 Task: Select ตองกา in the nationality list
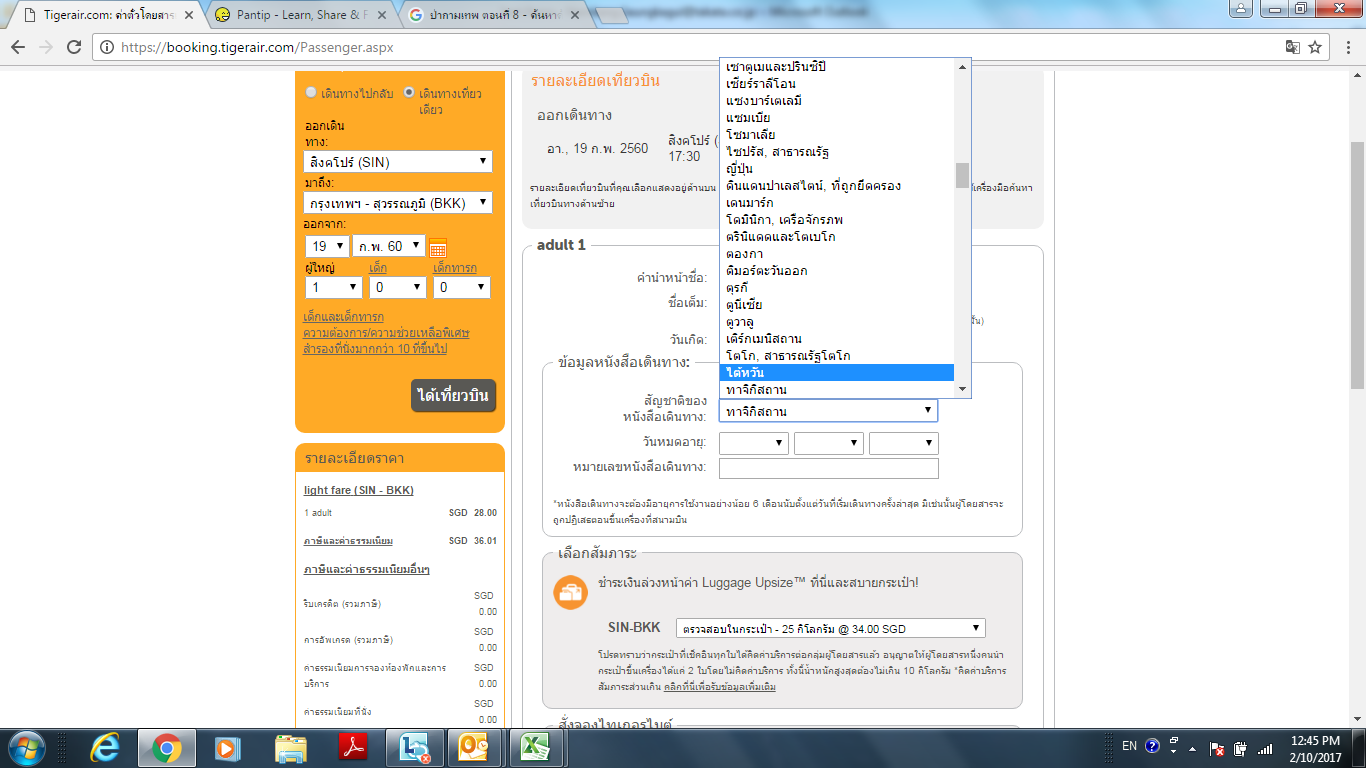[837, 254]
